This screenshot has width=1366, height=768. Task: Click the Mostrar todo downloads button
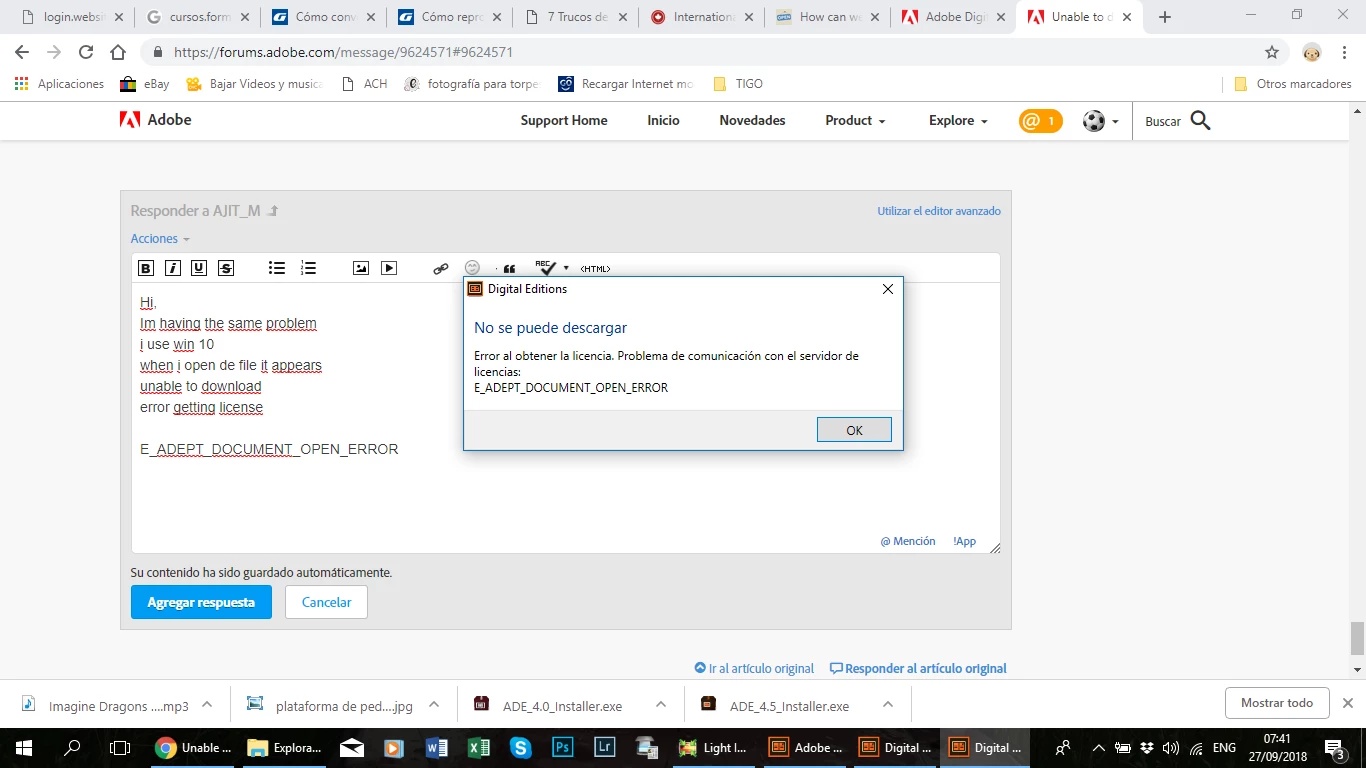coord(1277,703)
